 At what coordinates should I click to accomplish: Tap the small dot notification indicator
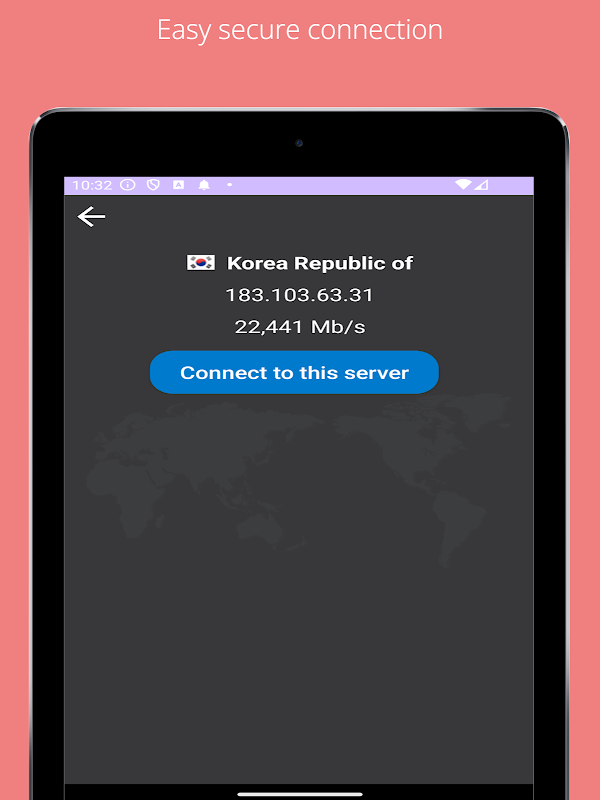point(230,185)
